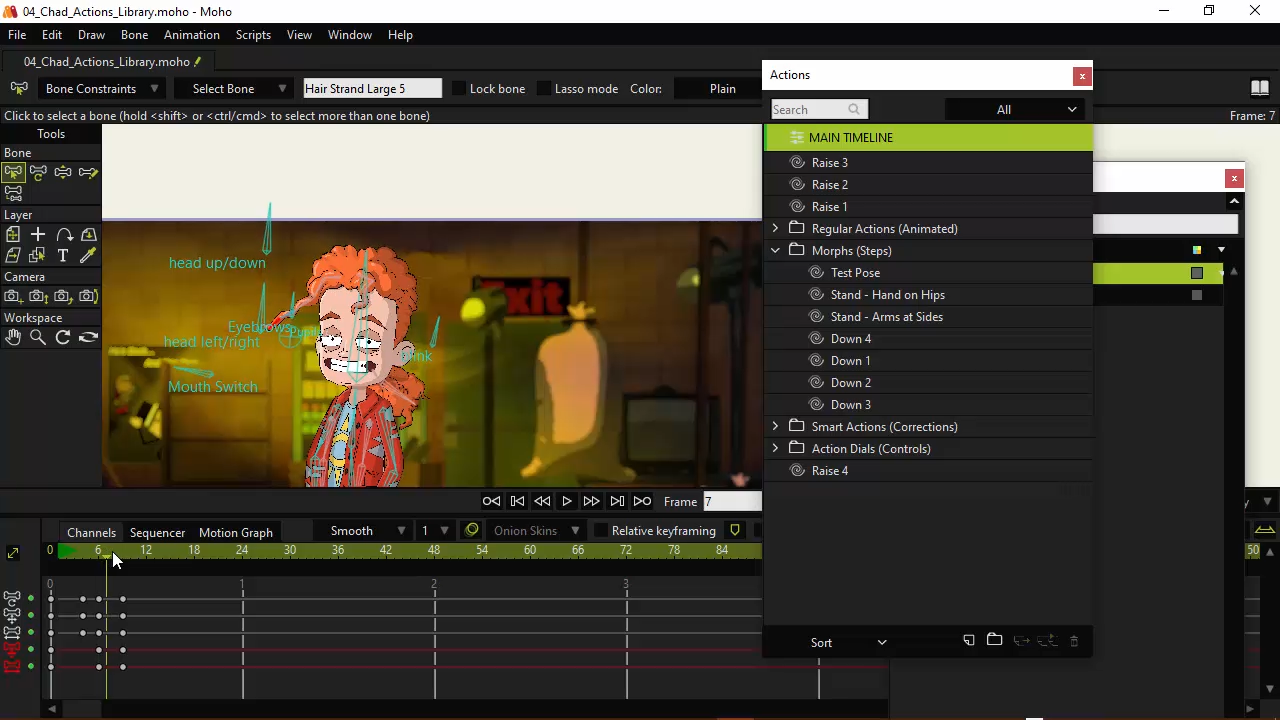This screenshot has width=1280, height=720.
Task: Choose the Pan Workspace hand tool
Action: pos(13,338)
